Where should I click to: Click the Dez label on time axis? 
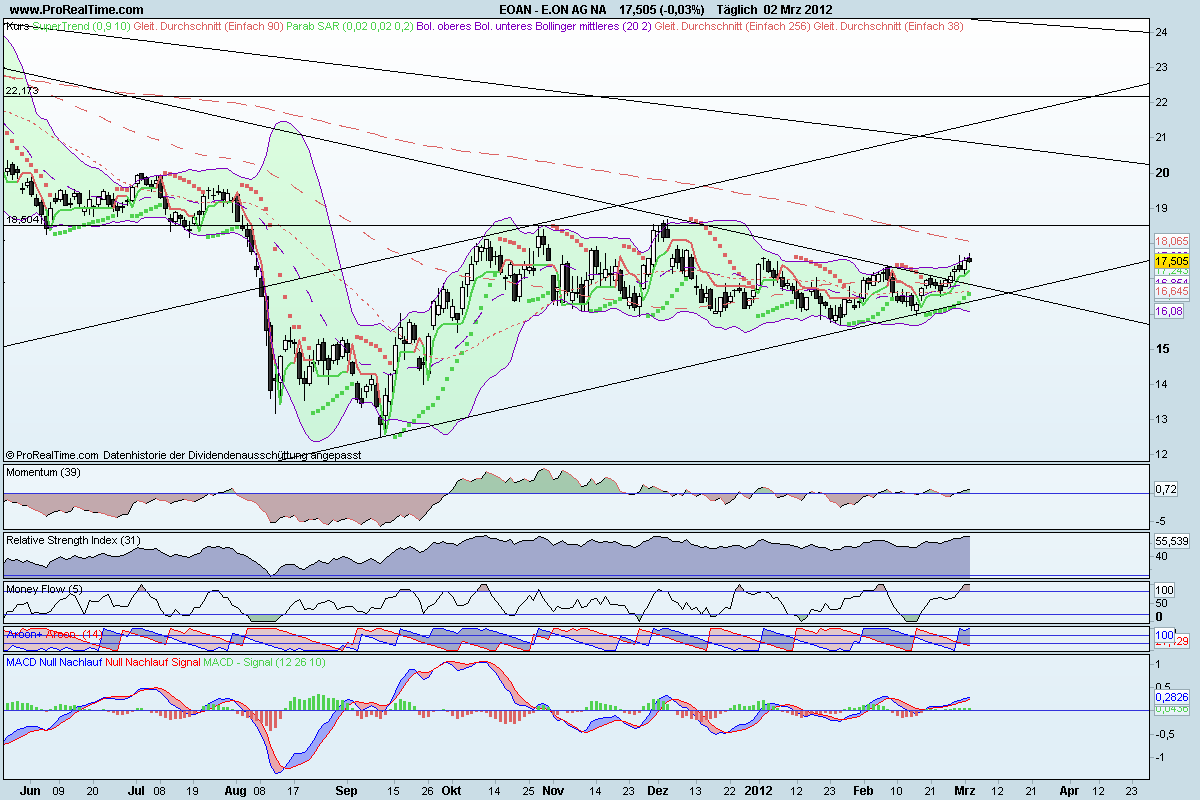659,789
